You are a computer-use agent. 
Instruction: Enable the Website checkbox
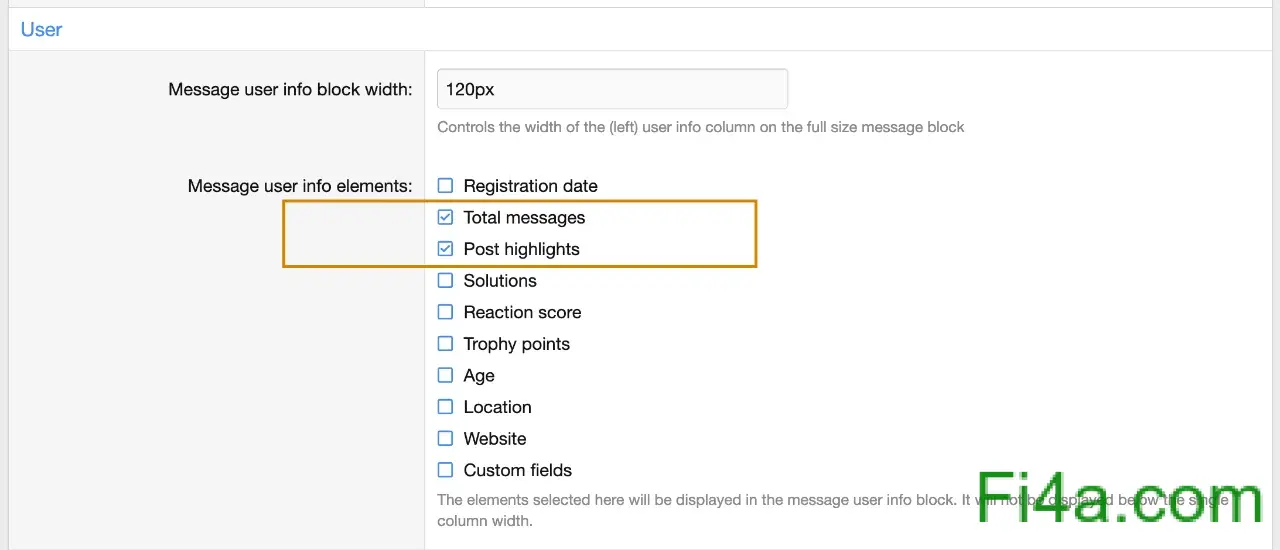pos(445,439)
